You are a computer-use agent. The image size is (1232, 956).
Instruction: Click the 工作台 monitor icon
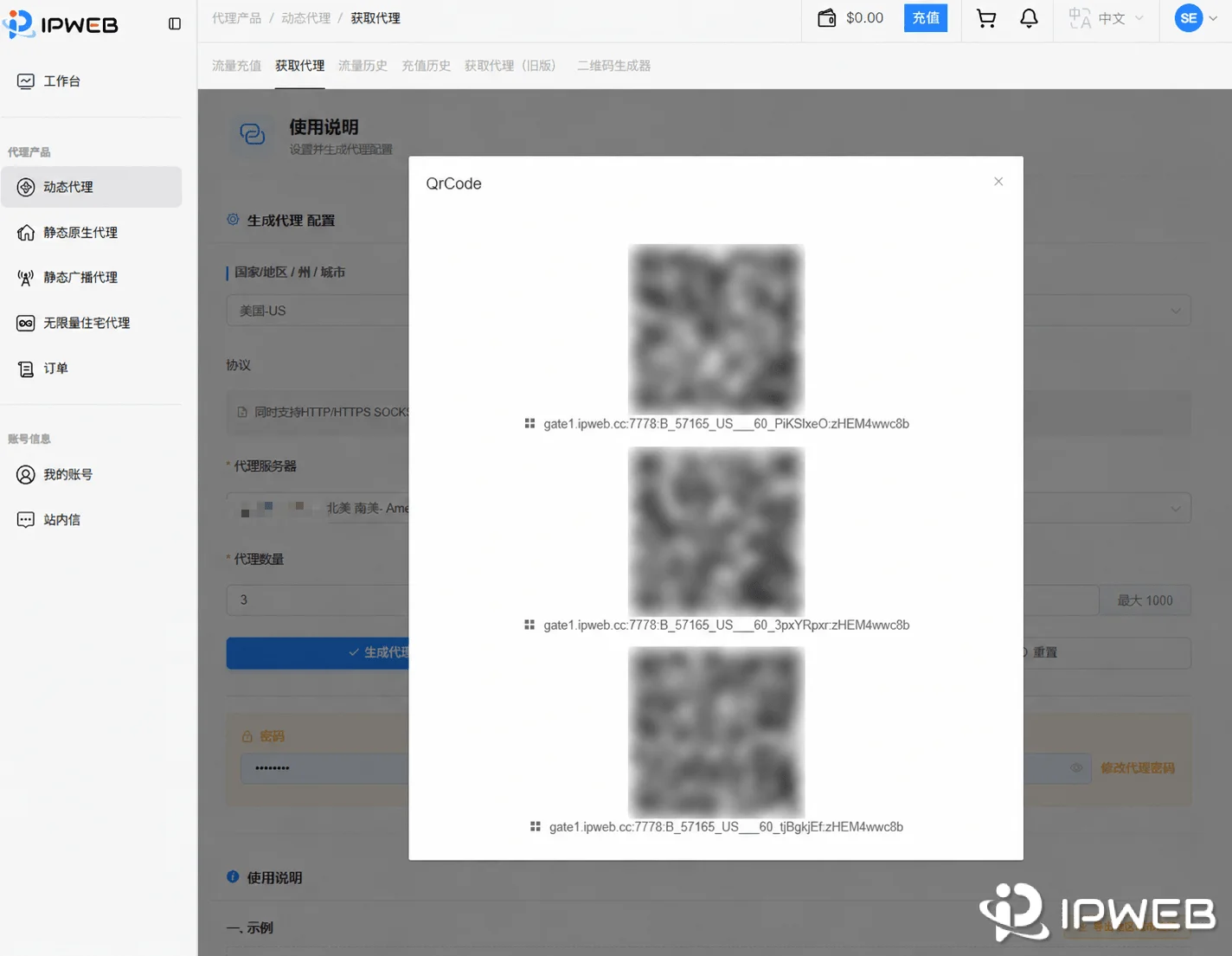[26, 81]
